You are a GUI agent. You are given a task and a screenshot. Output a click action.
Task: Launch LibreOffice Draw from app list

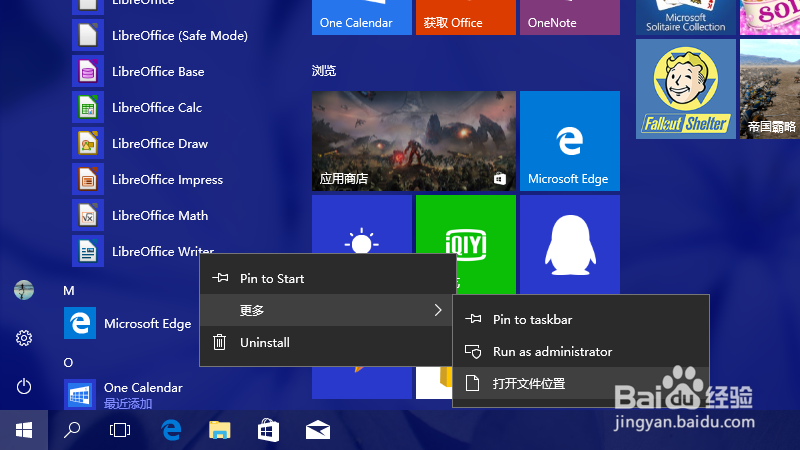(x=140, y=143)
